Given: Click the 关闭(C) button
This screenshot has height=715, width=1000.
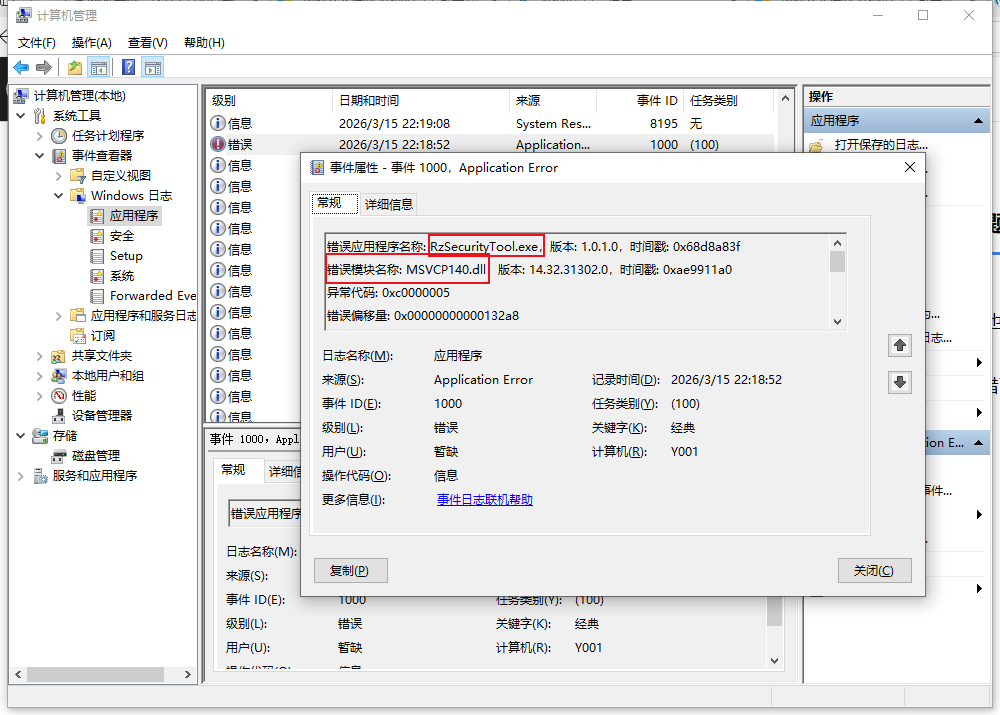Looking at the screenshot, I should pyautogui.click(x=874, y=570).
